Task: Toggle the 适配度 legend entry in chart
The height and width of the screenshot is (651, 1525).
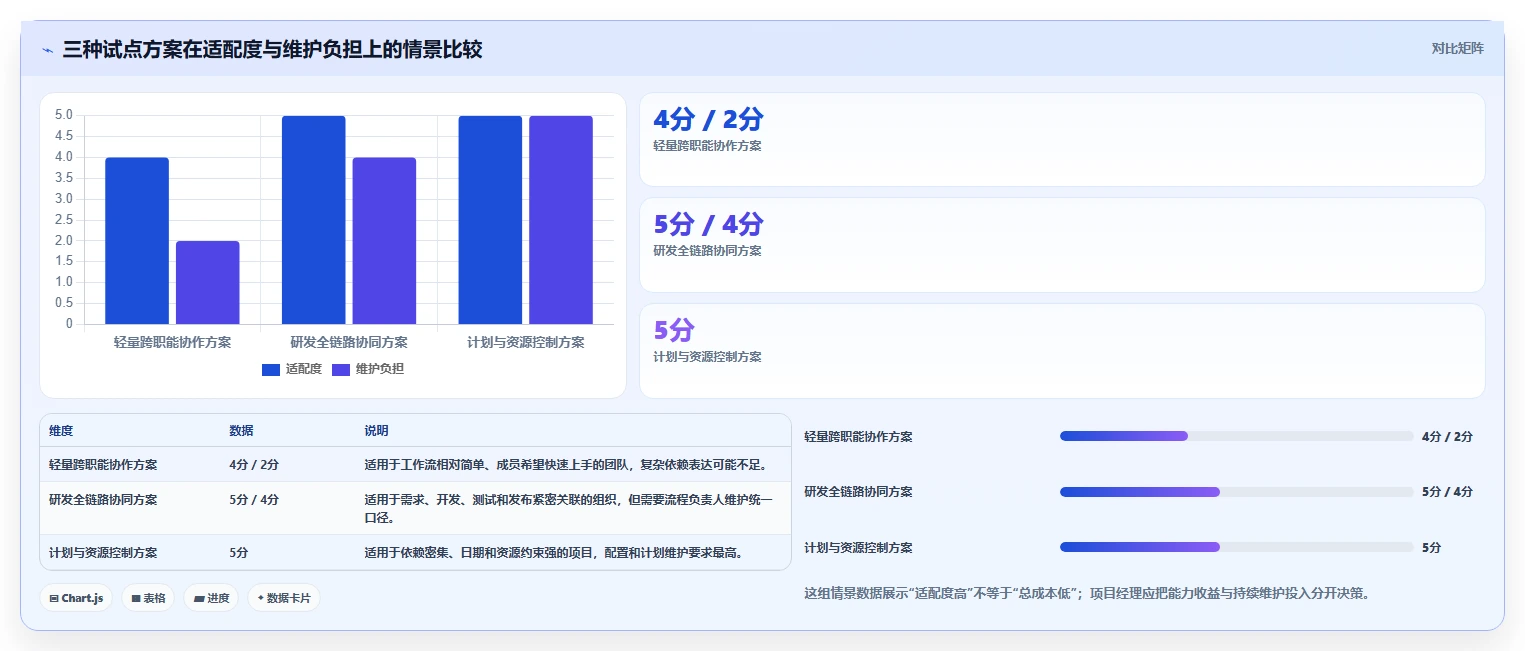Action: point(292,369)
